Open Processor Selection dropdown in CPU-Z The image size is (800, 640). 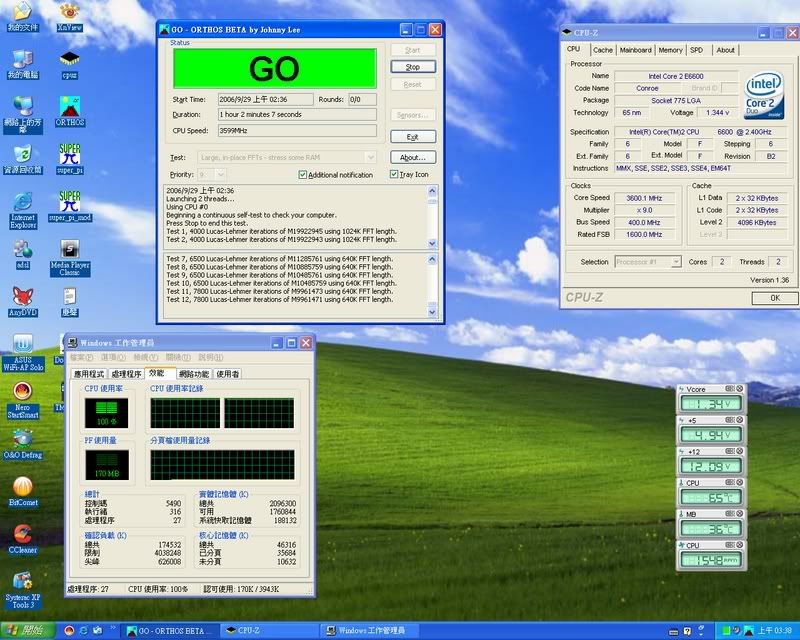pos(676,262)
